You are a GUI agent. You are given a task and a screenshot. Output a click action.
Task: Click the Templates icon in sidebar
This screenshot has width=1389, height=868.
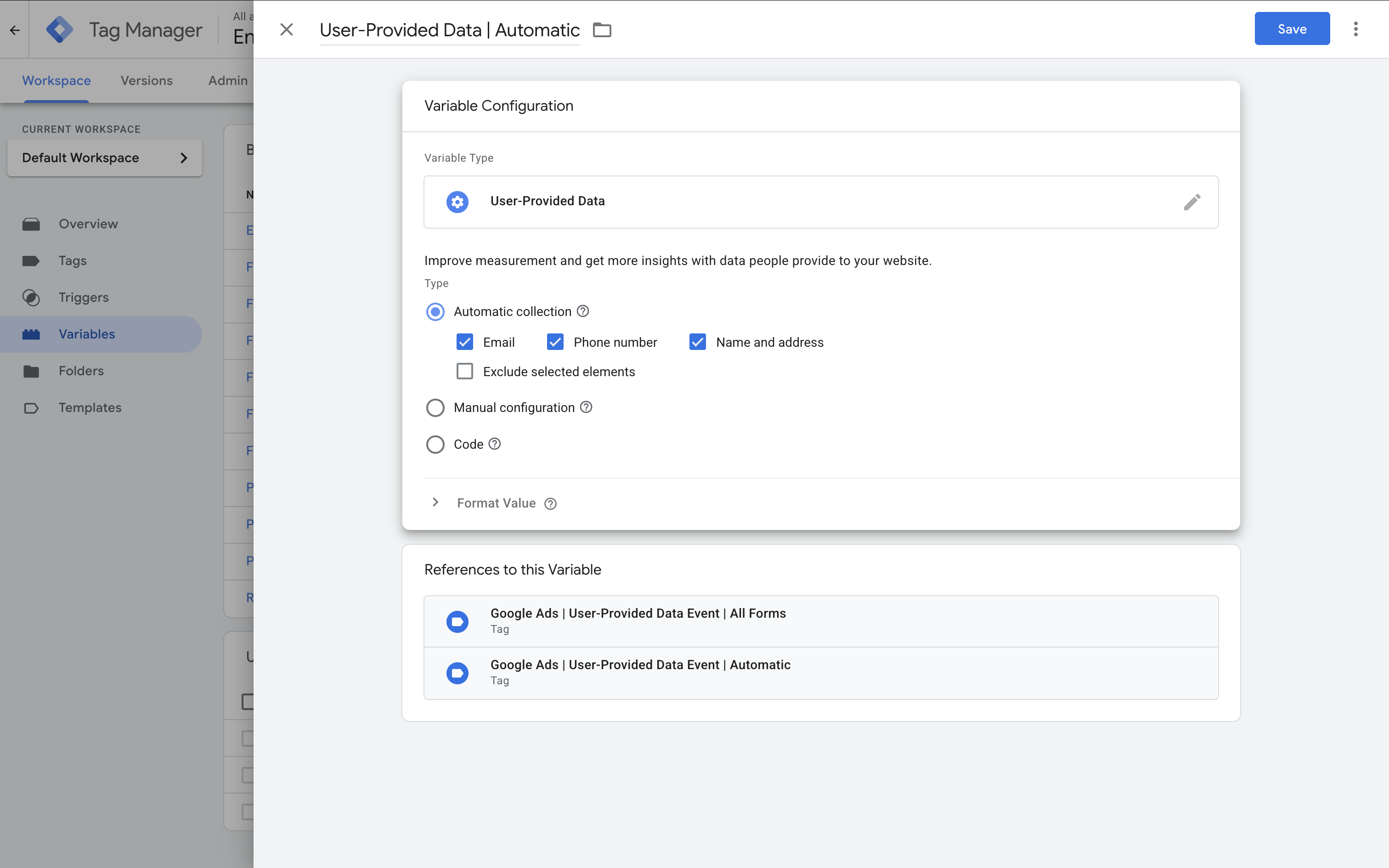point(31,408)
